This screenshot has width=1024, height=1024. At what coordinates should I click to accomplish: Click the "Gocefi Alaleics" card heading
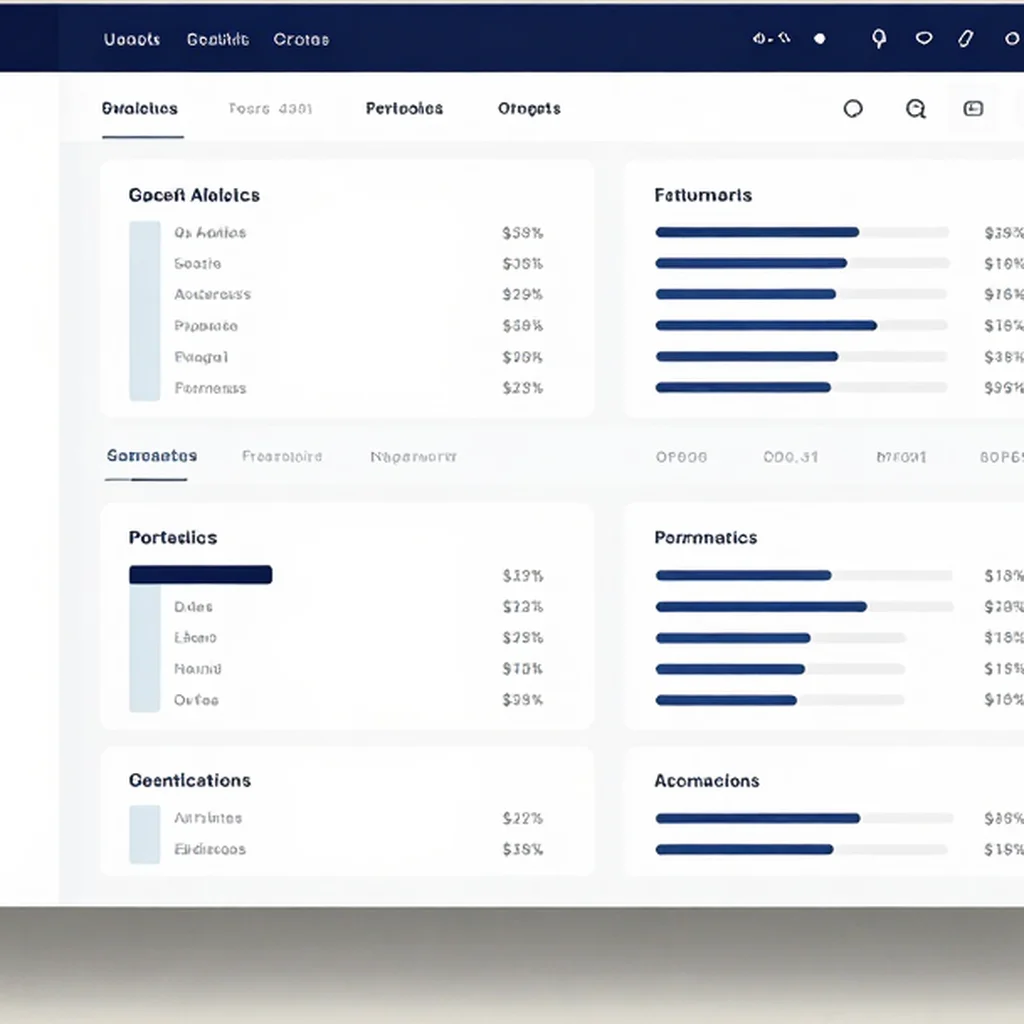pyautogui.click(x=194, y=195)
